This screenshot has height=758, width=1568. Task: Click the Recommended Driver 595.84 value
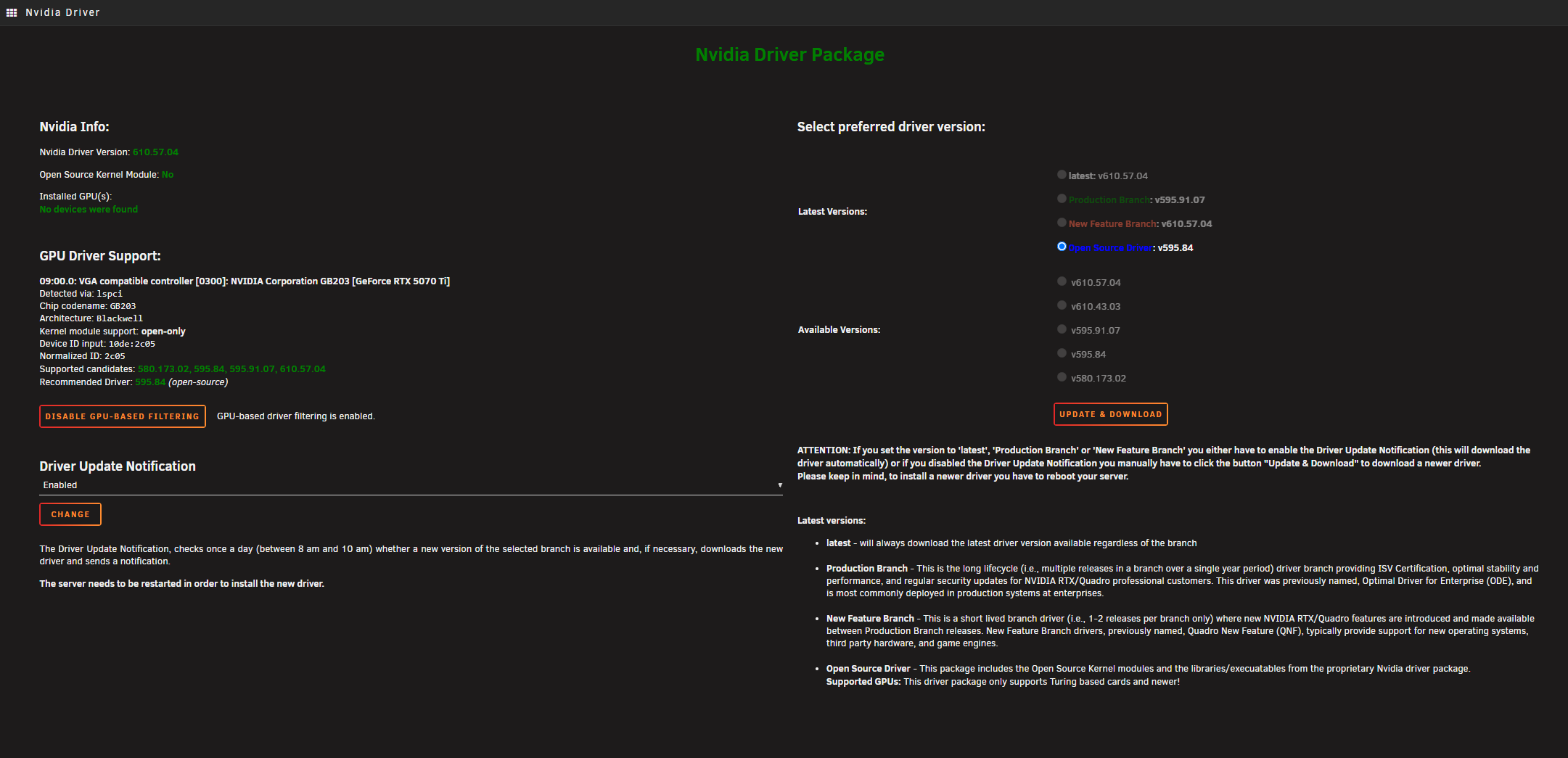150,382
